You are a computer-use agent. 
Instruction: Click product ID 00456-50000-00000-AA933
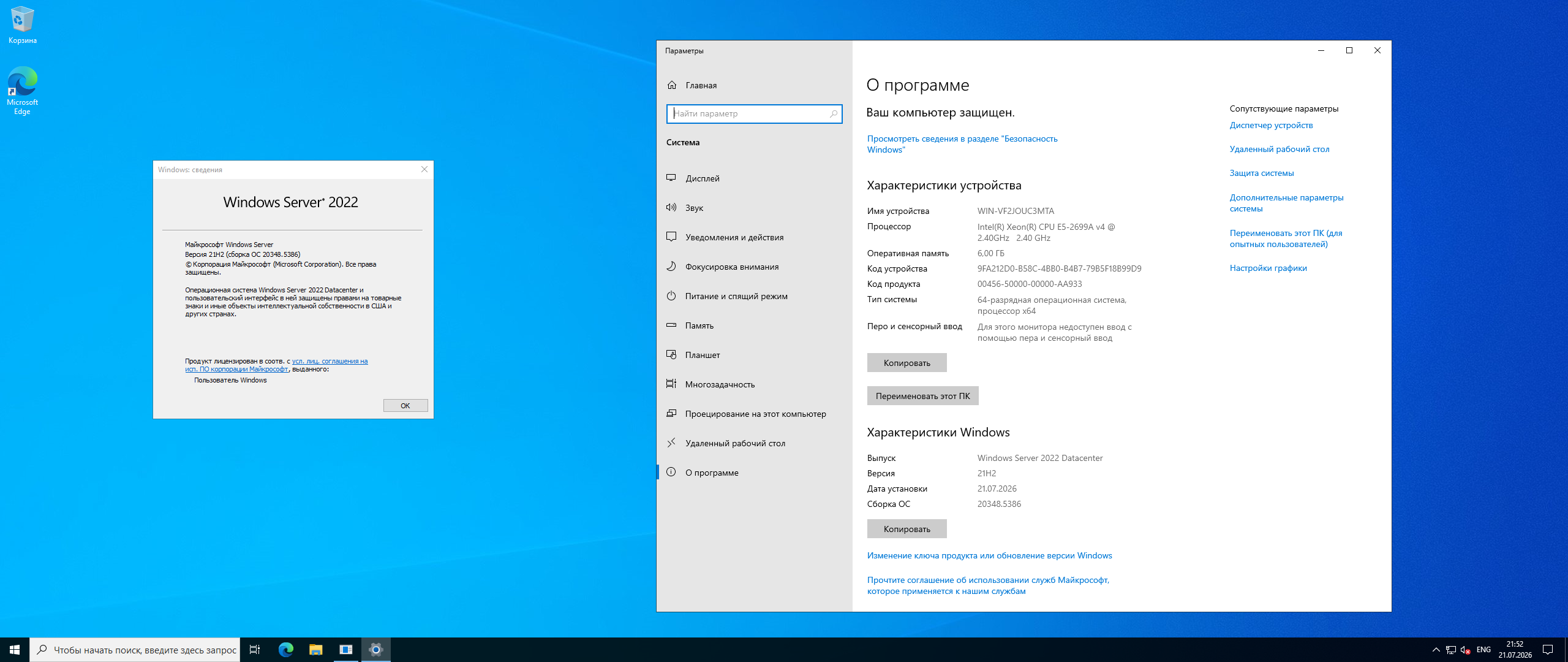click(x=1030, y=284)
